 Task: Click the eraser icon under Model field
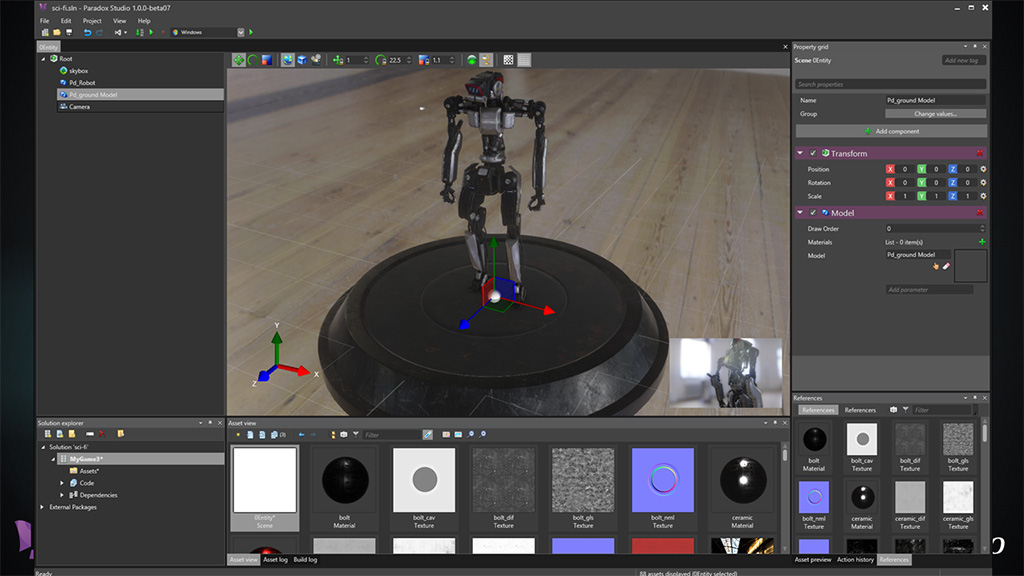(945, 266)
